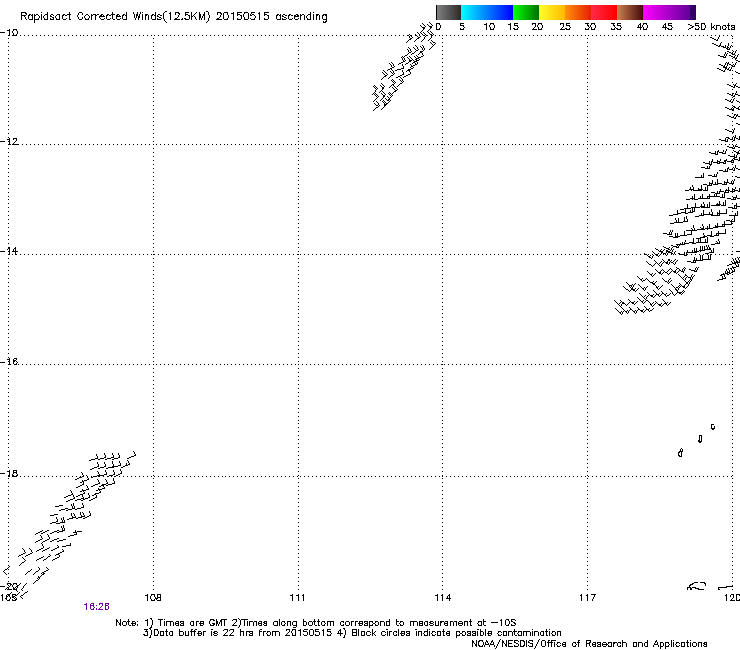
Task: Click the legend label '40'
Action: click(642, 27)
